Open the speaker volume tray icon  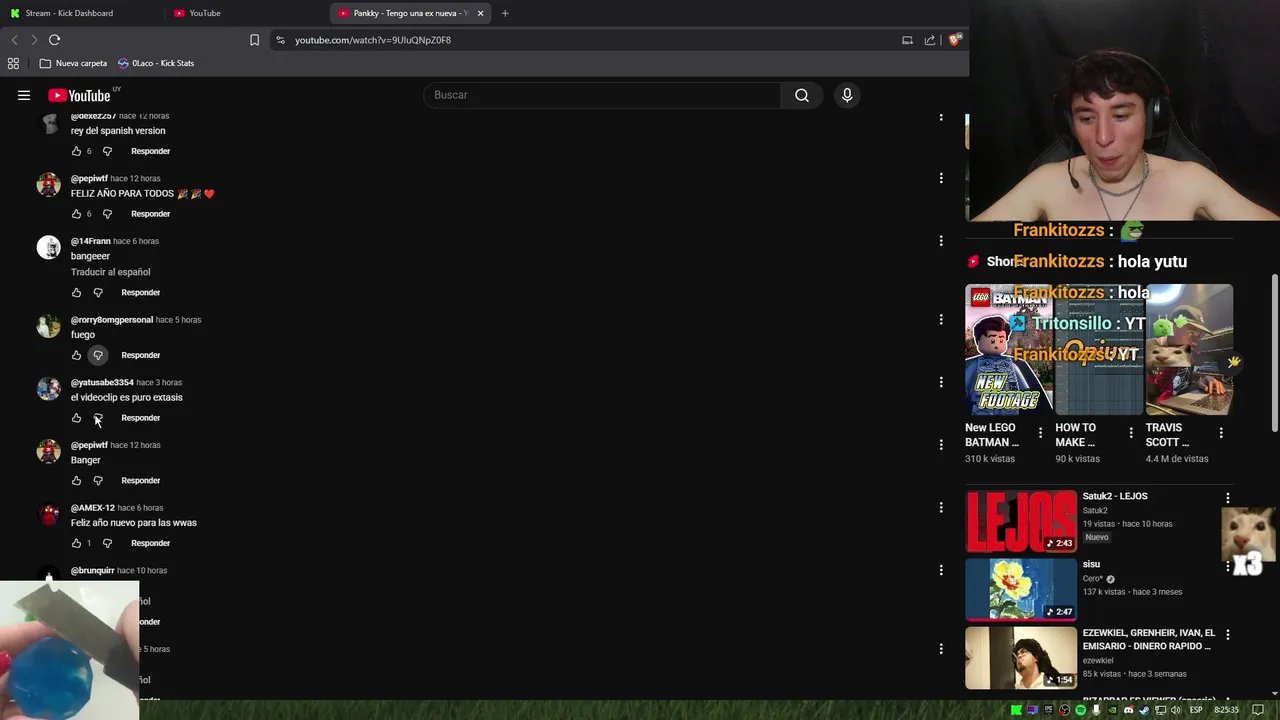pos(1176,710)
